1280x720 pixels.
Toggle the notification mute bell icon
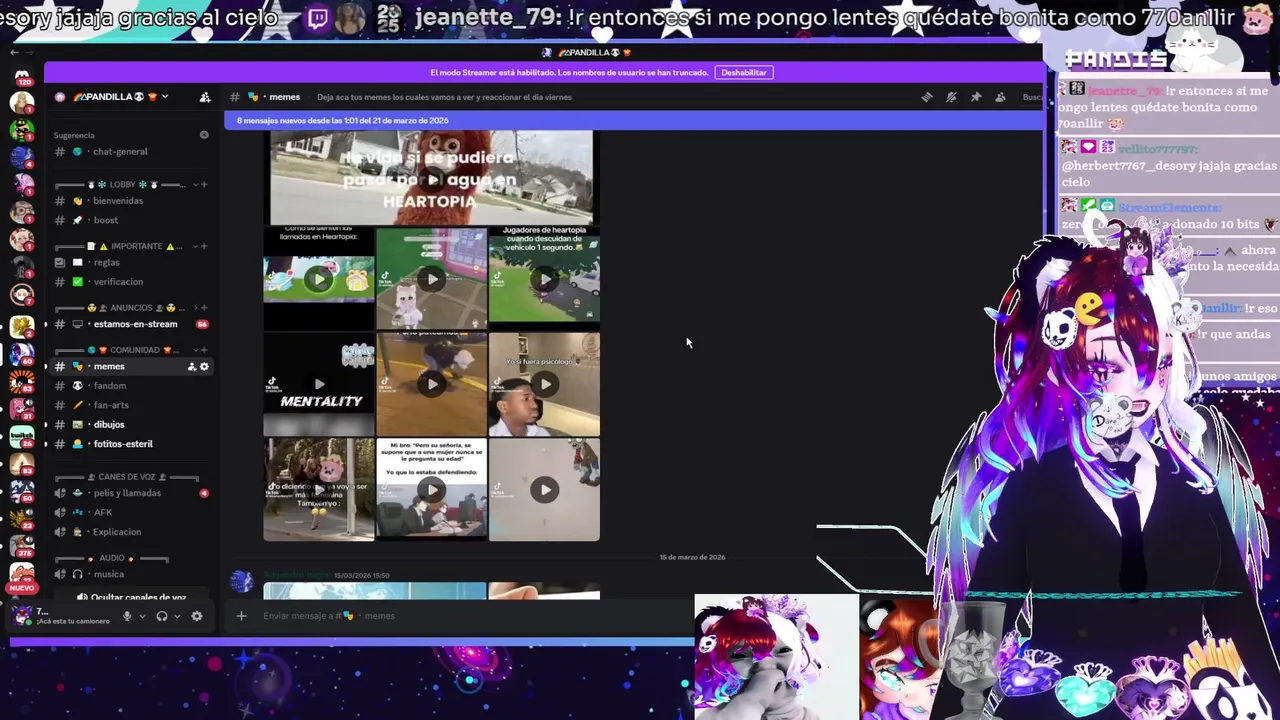click(x=951, y=97)
